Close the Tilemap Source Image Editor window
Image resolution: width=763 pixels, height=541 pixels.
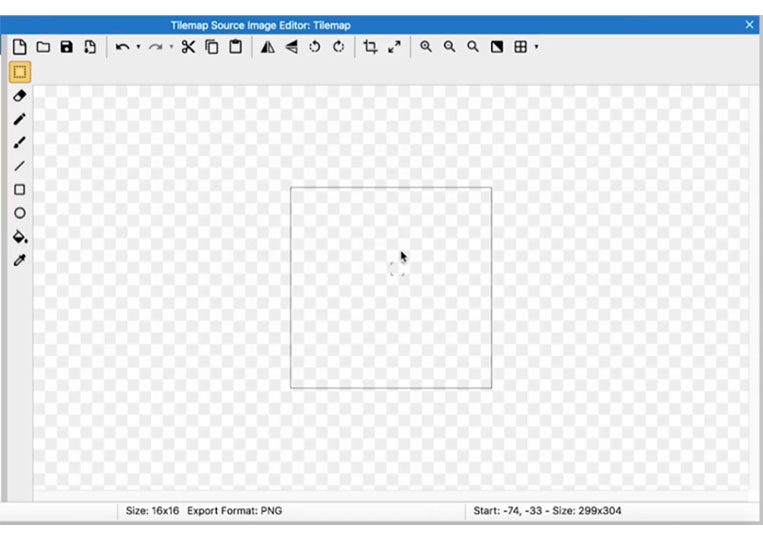click(x=749, y=24)
